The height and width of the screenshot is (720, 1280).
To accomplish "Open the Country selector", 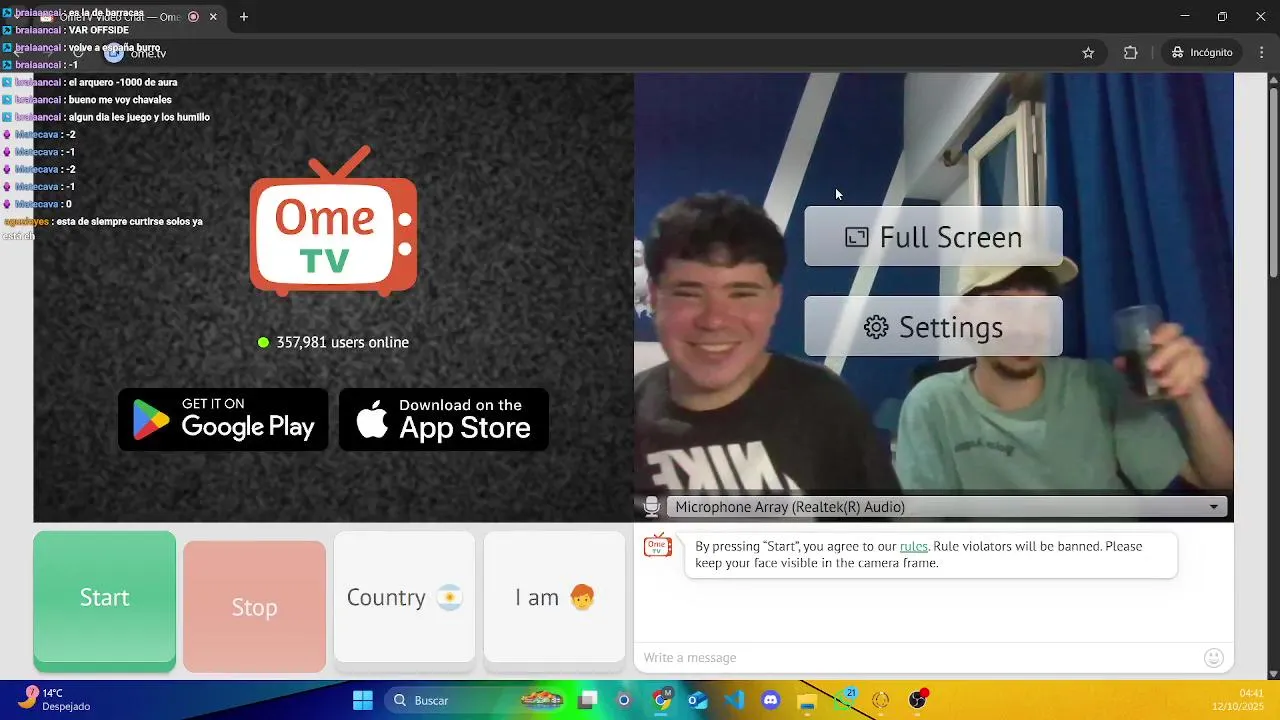I will click(404, 597).
